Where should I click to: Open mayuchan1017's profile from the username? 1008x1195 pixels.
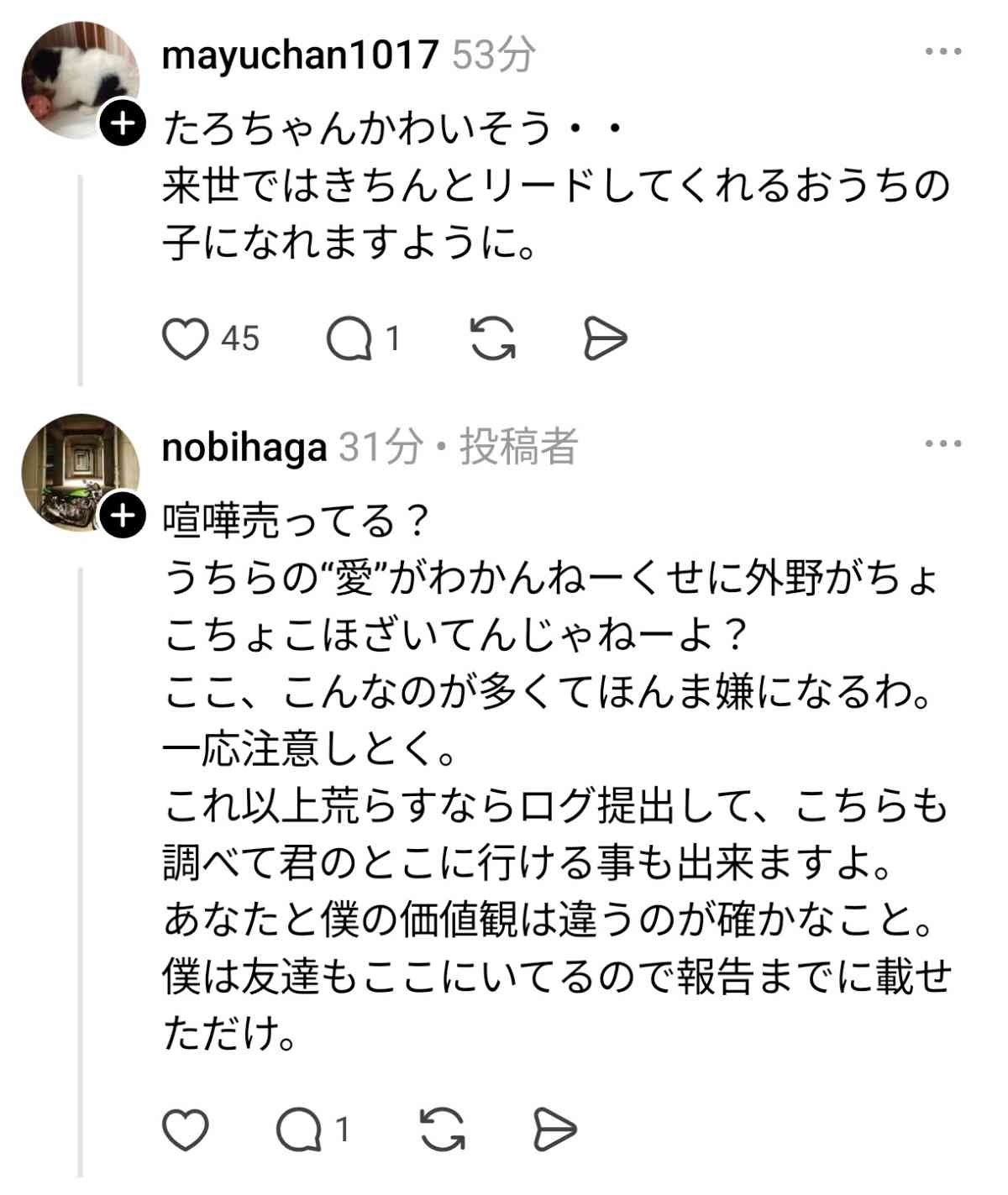point(300,55)
